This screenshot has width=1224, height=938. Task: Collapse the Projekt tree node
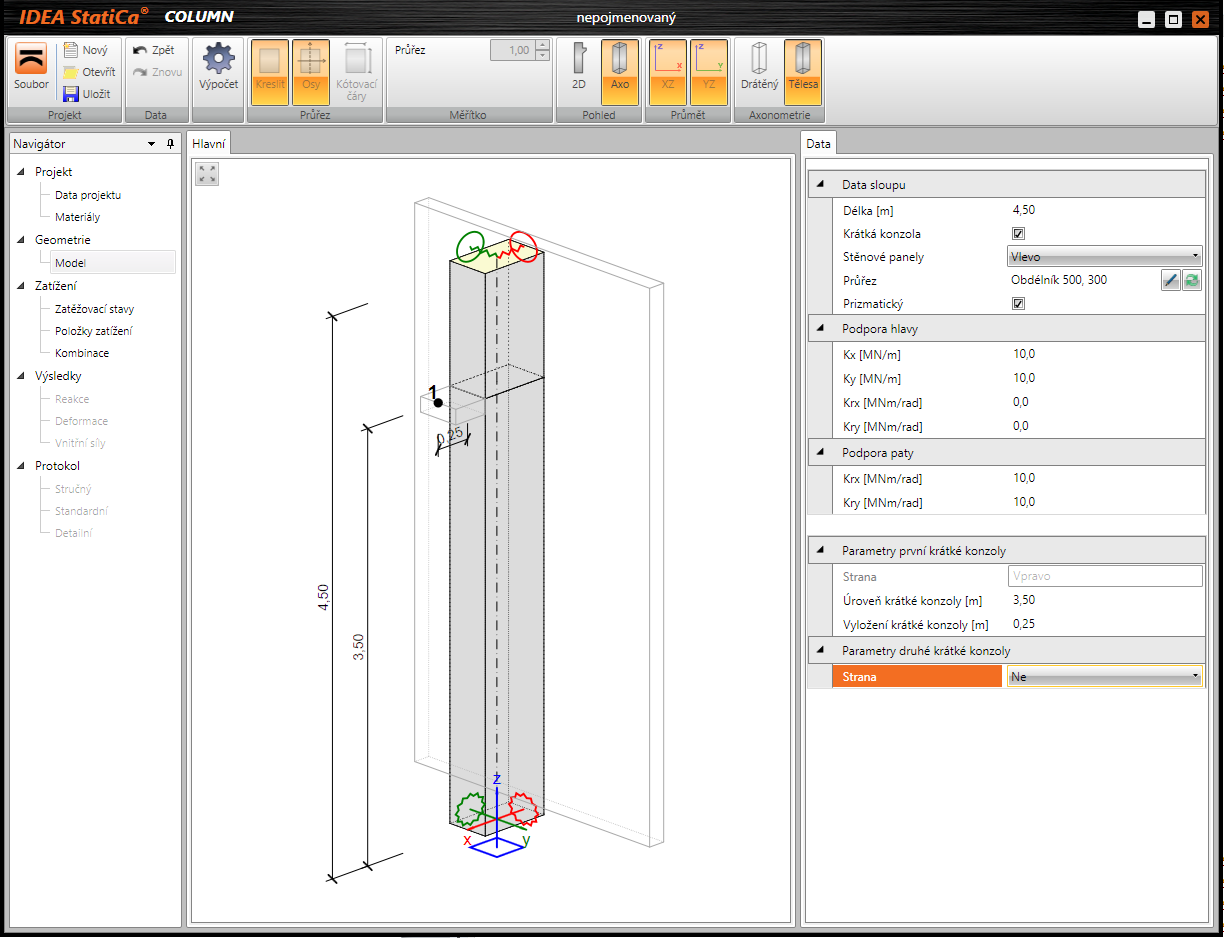22,172
